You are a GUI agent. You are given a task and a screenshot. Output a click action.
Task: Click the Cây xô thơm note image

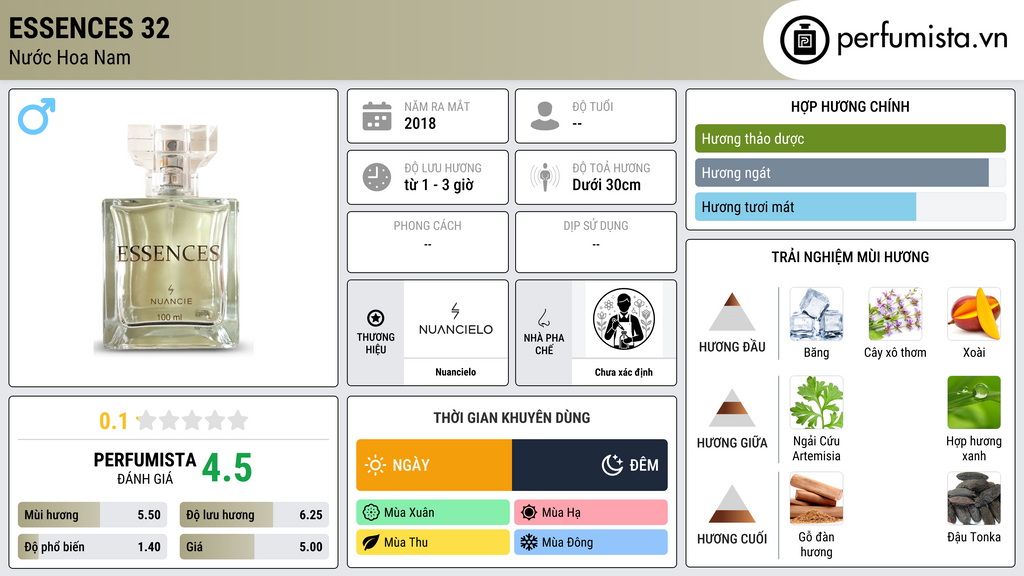coord(895,314)
